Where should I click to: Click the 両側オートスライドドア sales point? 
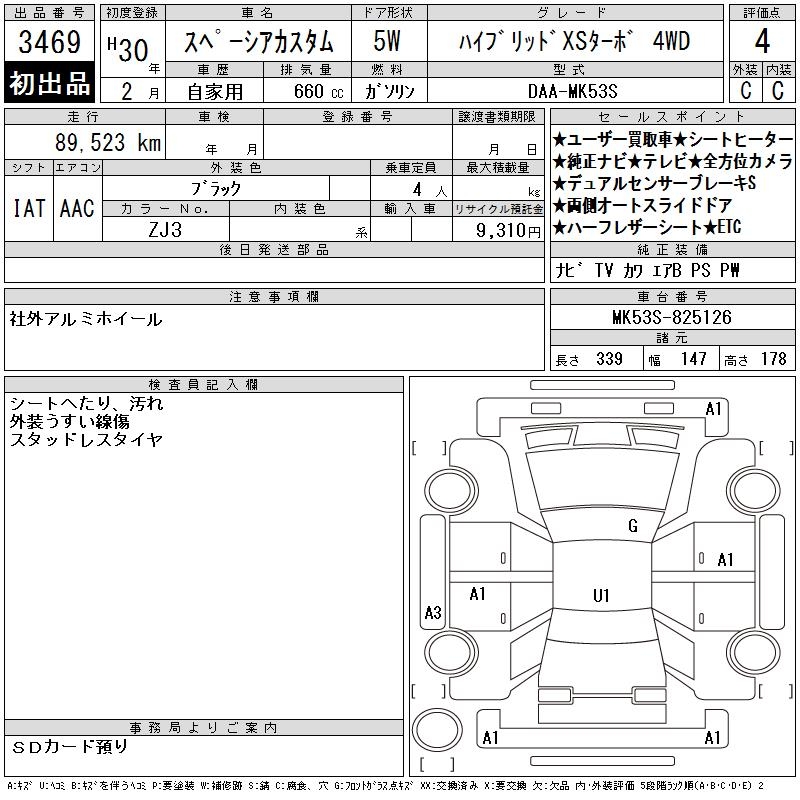[643, 205]
